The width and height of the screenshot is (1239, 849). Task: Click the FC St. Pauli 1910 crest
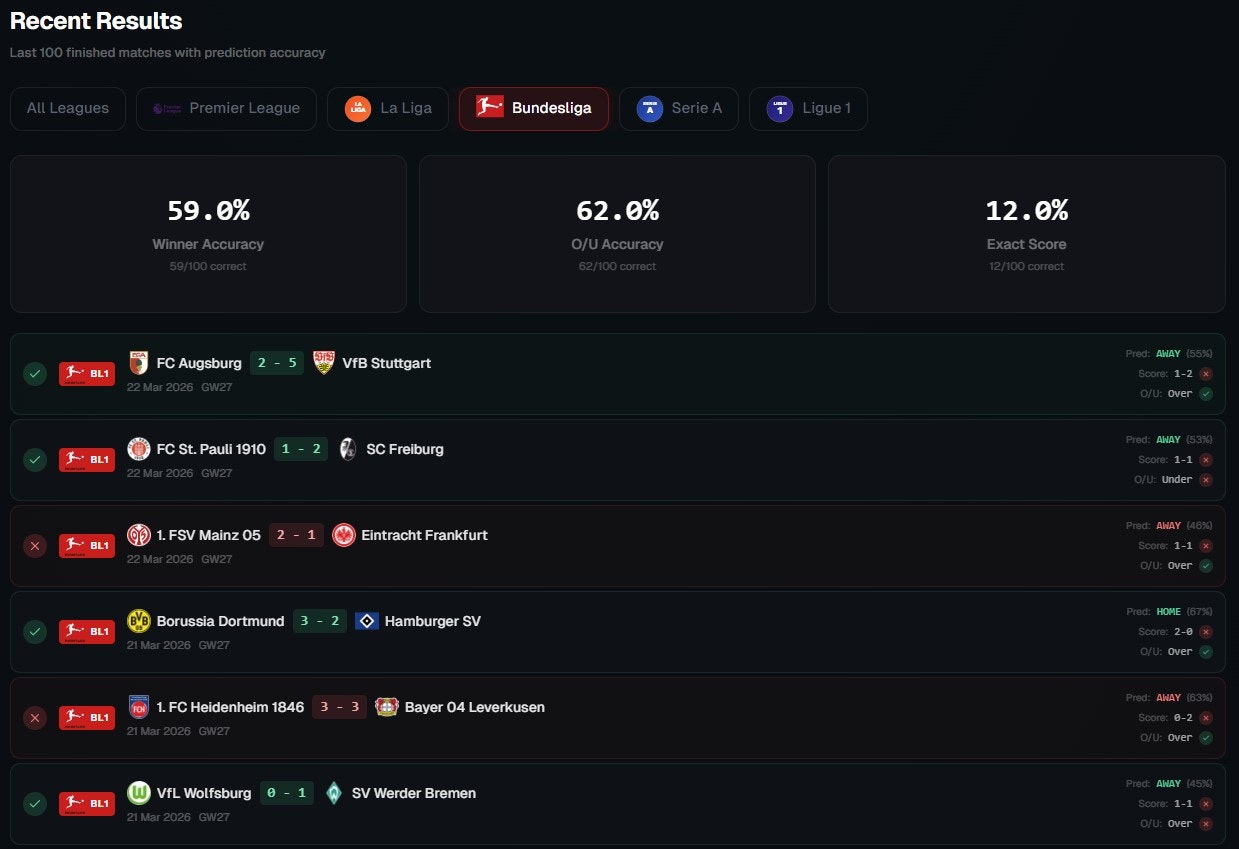(139, 449)
